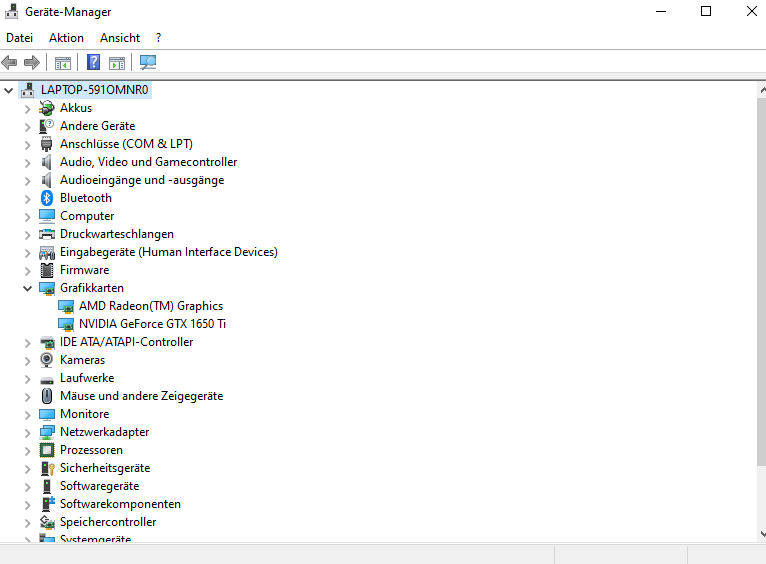Screen dimensions: 766x564
Task: Click the vertical scrollbar thumb
Action: [x=761, y=282]
